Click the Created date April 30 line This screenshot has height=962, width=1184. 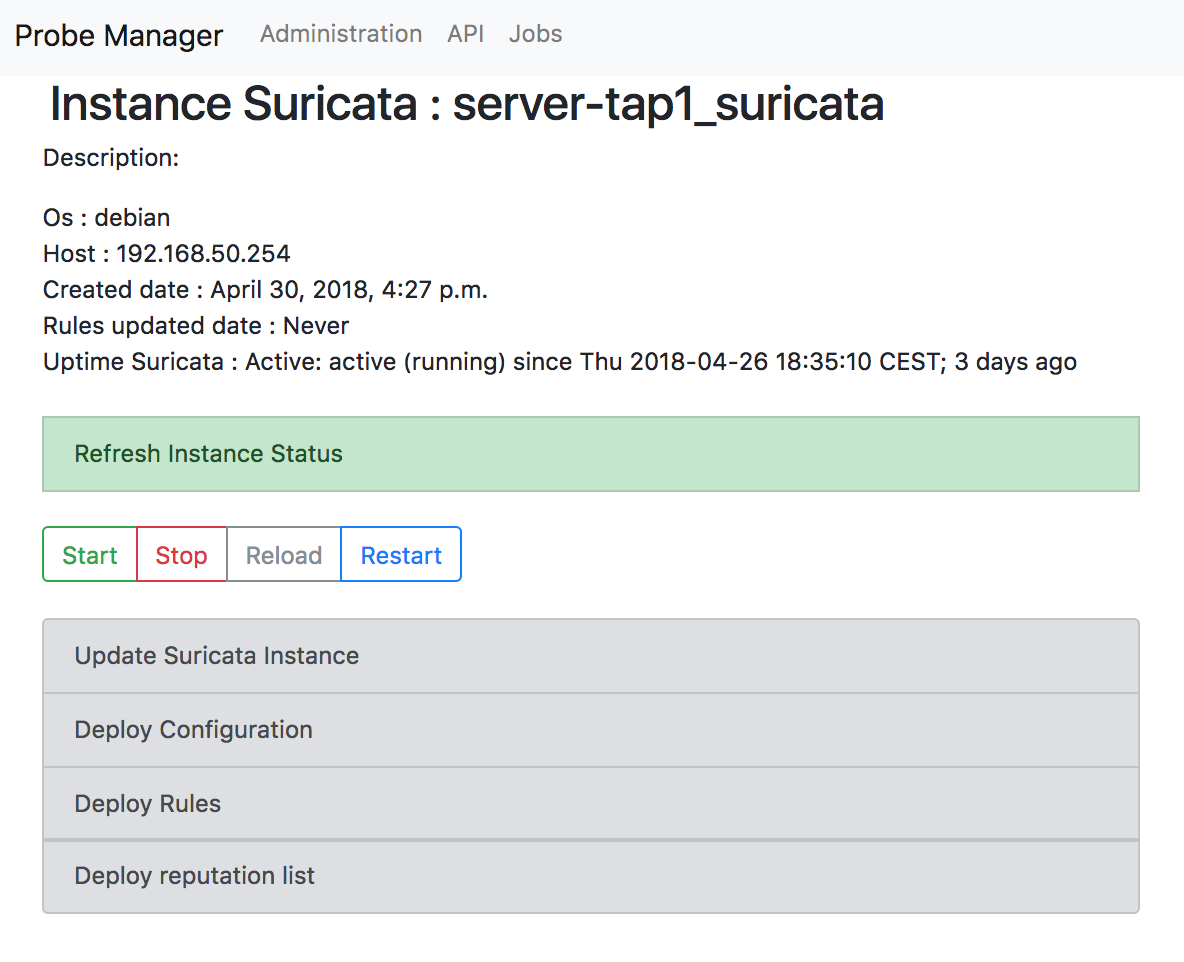click(265, 290)
